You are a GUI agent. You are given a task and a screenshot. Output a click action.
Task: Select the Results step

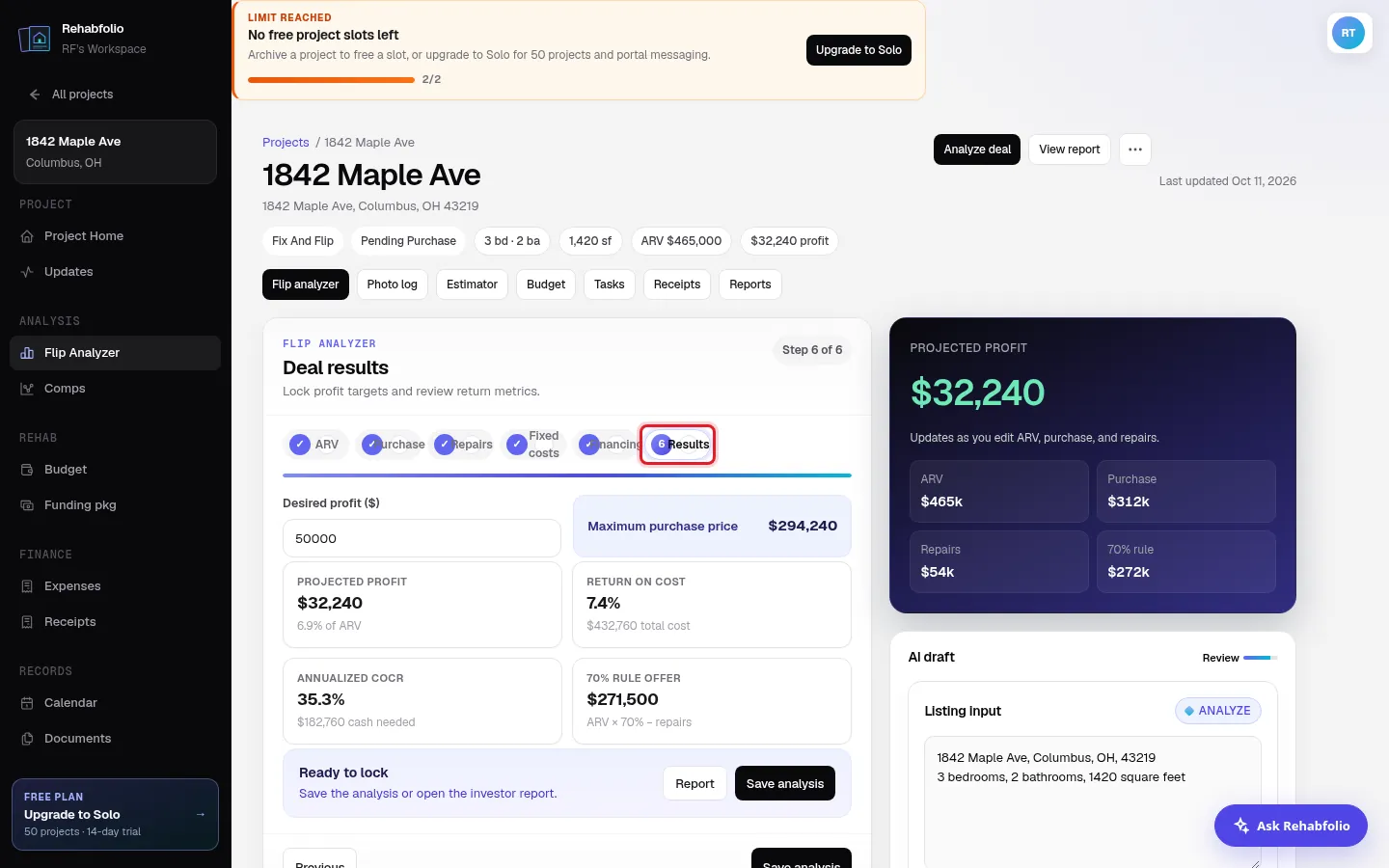click(678, 445)
